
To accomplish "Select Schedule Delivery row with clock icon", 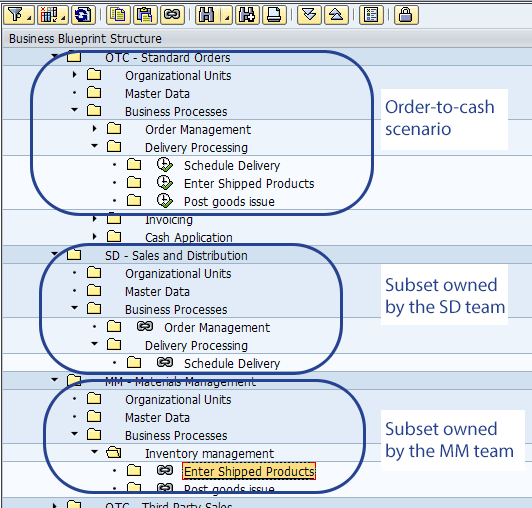I will pos(232,166).
